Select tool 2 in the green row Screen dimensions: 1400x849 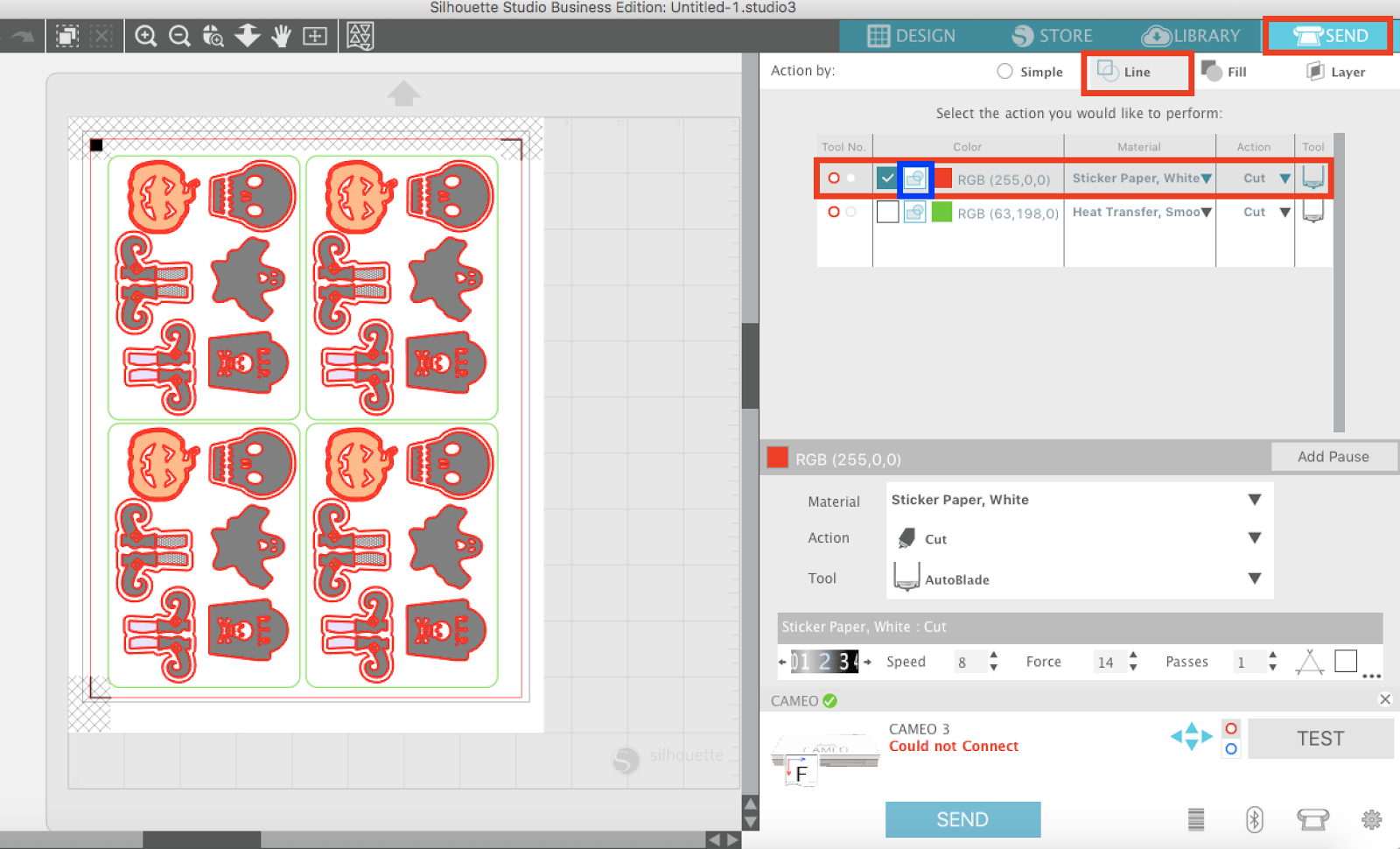click(850, 212)
